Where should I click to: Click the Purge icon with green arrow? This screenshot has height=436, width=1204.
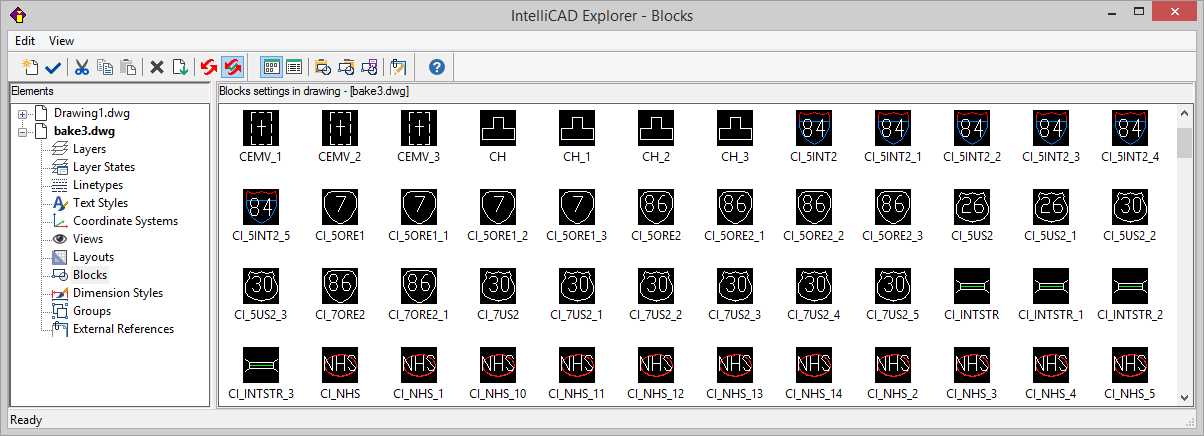pyautogui.click(x=180, y=67)
